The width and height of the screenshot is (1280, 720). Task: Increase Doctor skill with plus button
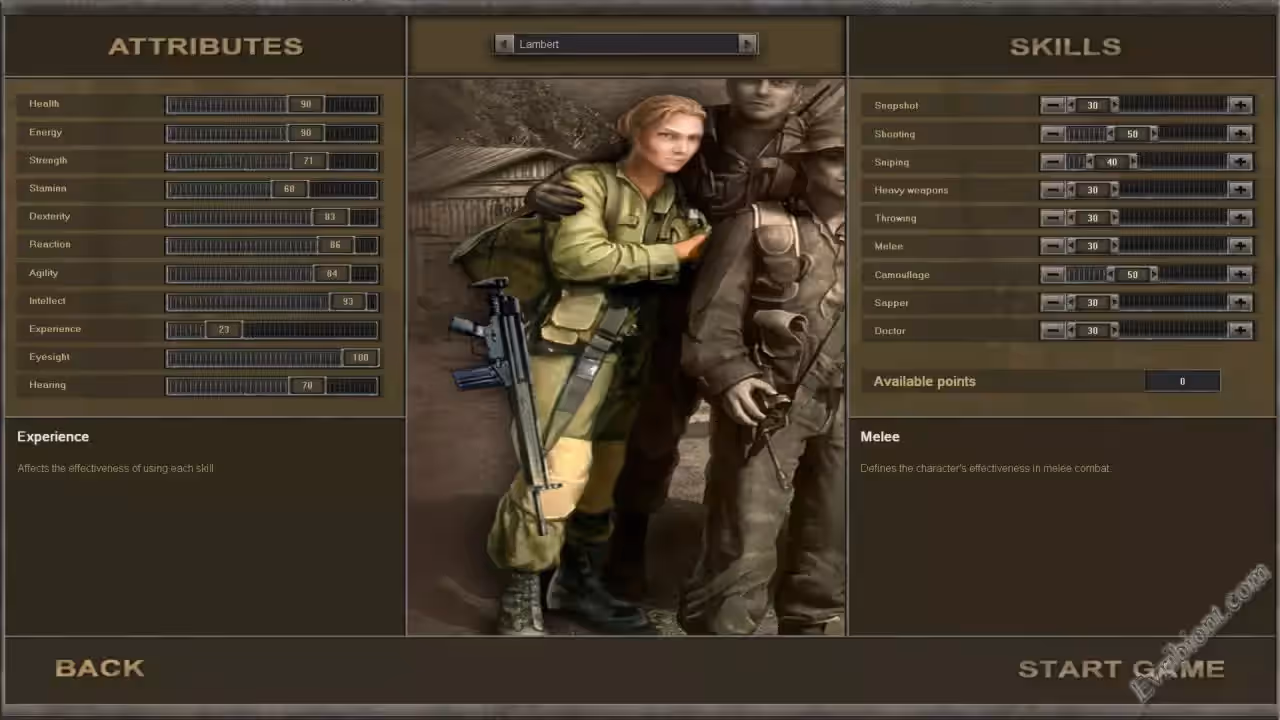pyautogui.click(x=1240, y=330)
